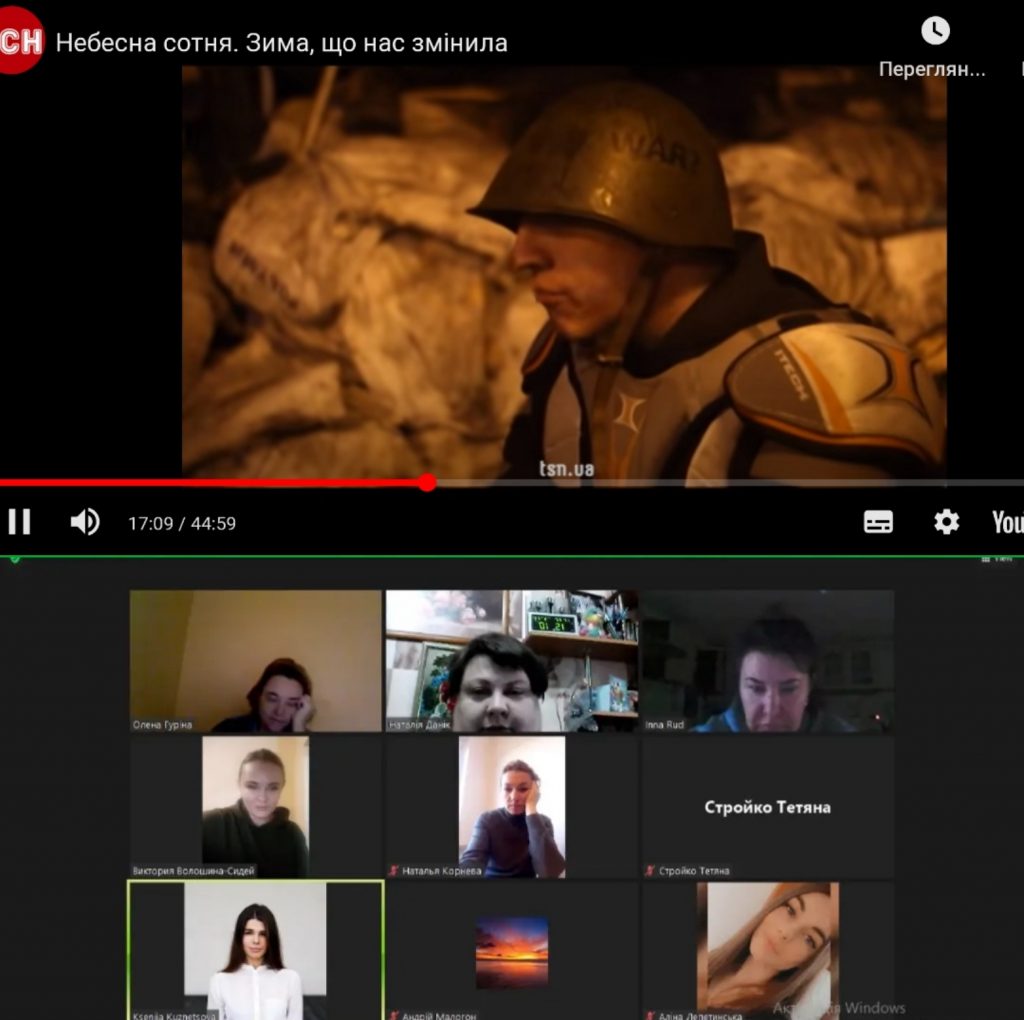Select Олена Гуріна's video tile
Screen dimensions: 1024x1020
pyautogui.click(x=256, y=660)
